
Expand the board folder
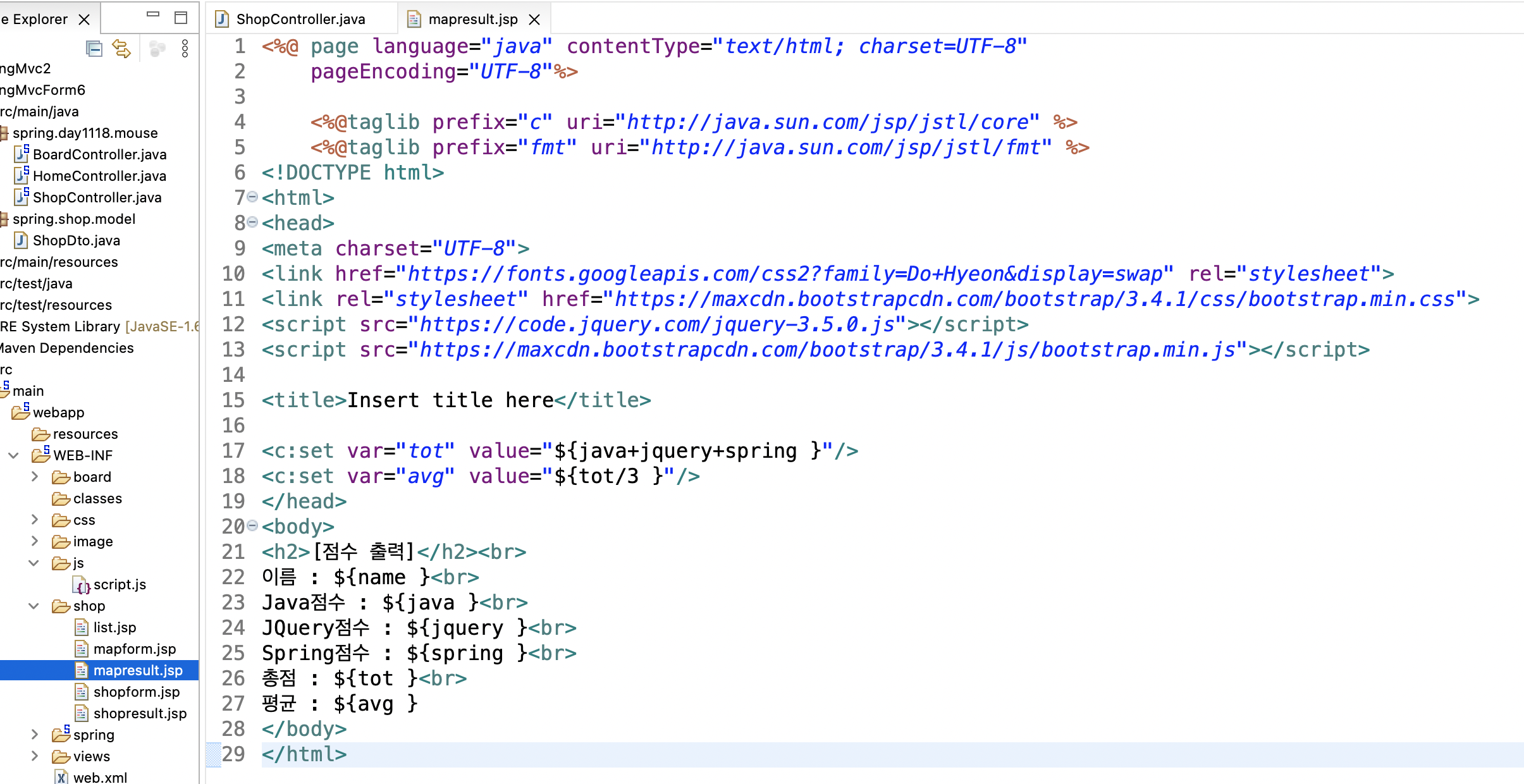[35, 477]
